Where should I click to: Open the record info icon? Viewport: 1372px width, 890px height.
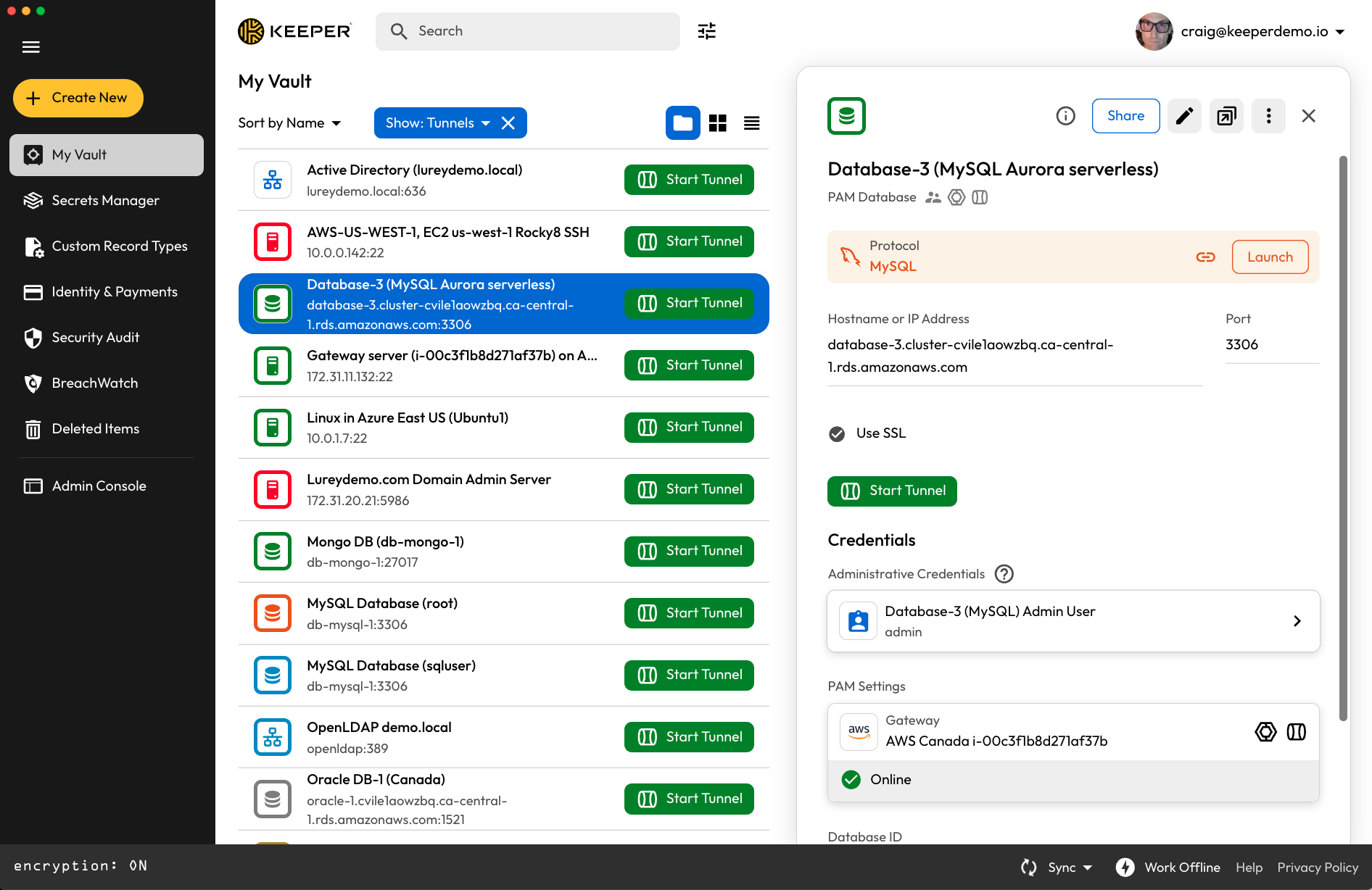1065,116
